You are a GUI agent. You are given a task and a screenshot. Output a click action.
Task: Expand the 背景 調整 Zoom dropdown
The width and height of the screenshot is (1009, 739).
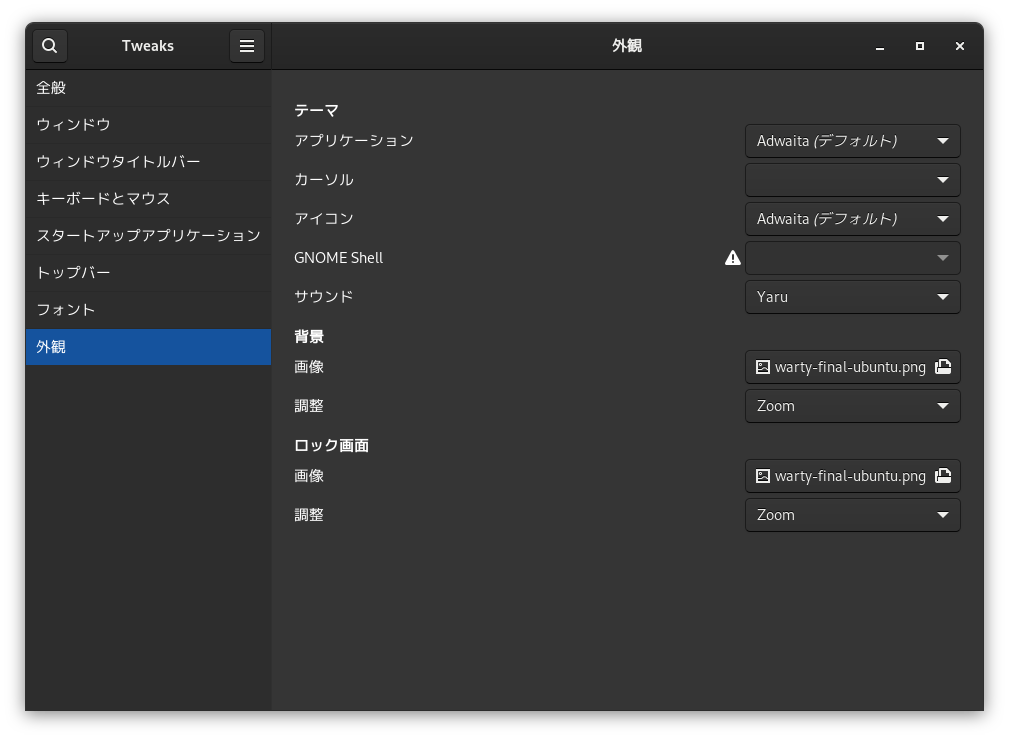coord(852,406)
